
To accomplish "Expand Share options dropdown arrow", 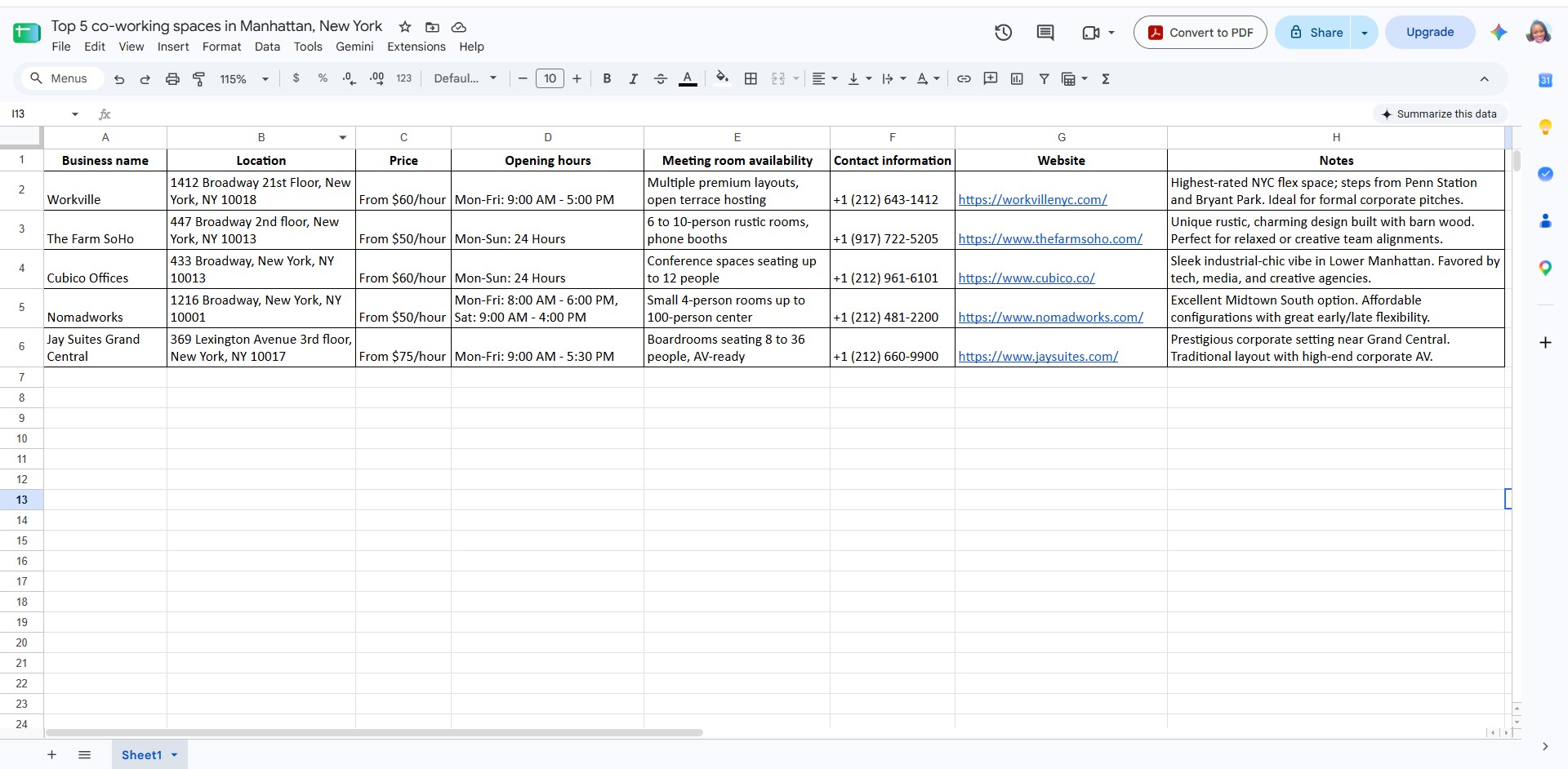I will 1365,33.
